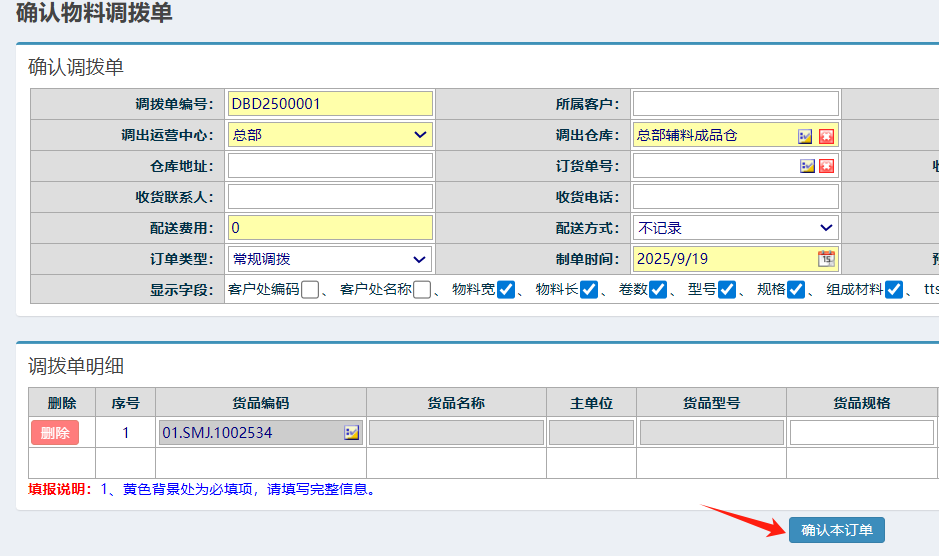This screenshot has width=939, height=556.
Task: Enable the 客户处名称 checkbox
Action: tap(422, 290)
